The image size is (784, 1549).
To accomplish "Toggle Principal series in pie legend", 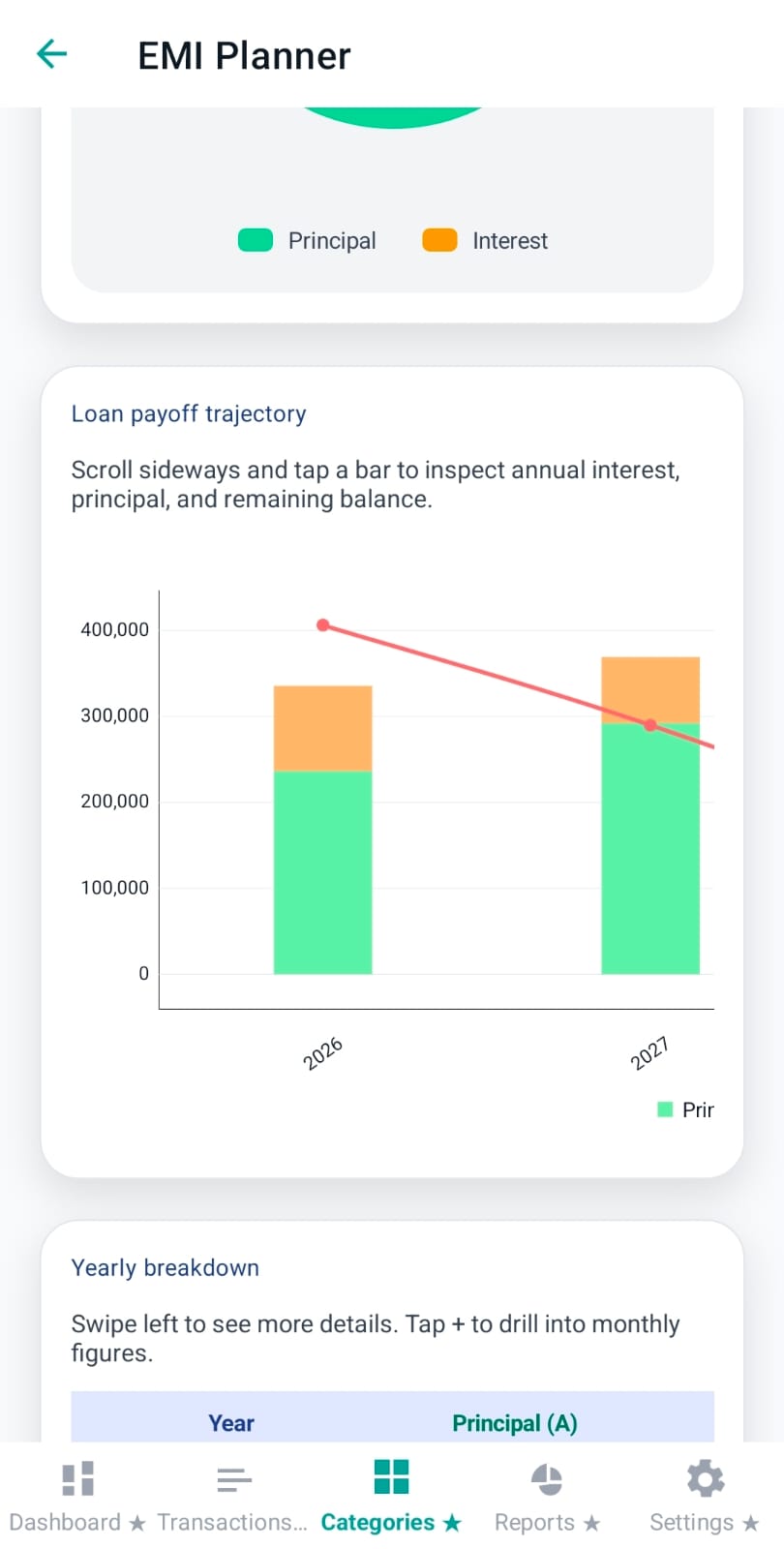I will point(332,241).
